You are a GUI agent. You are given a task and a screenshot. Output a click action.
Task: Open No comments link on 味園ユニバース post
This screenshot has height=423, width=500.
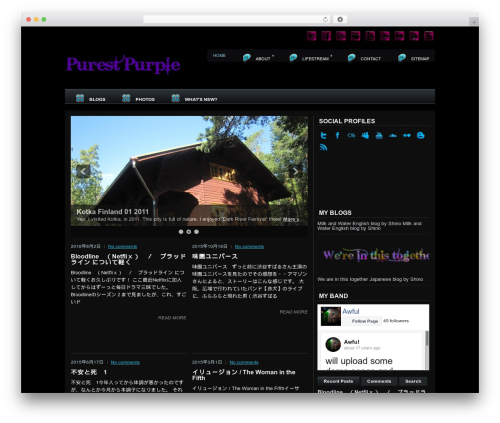(x=249, y=247)
